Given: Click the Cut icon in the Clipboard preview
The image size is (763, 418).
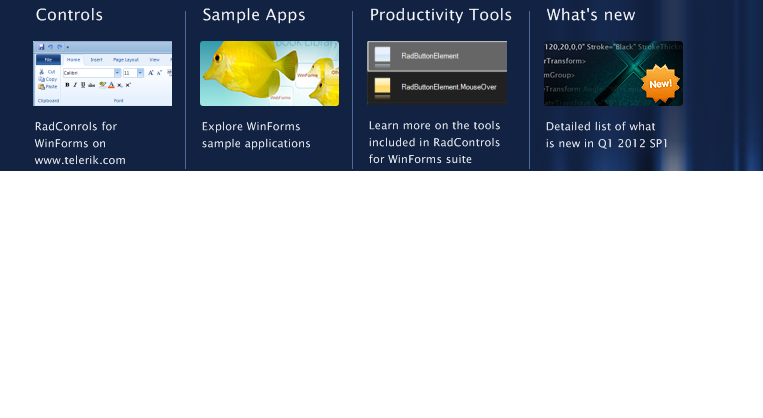Looking at the screenshot, I should point(40,72).
